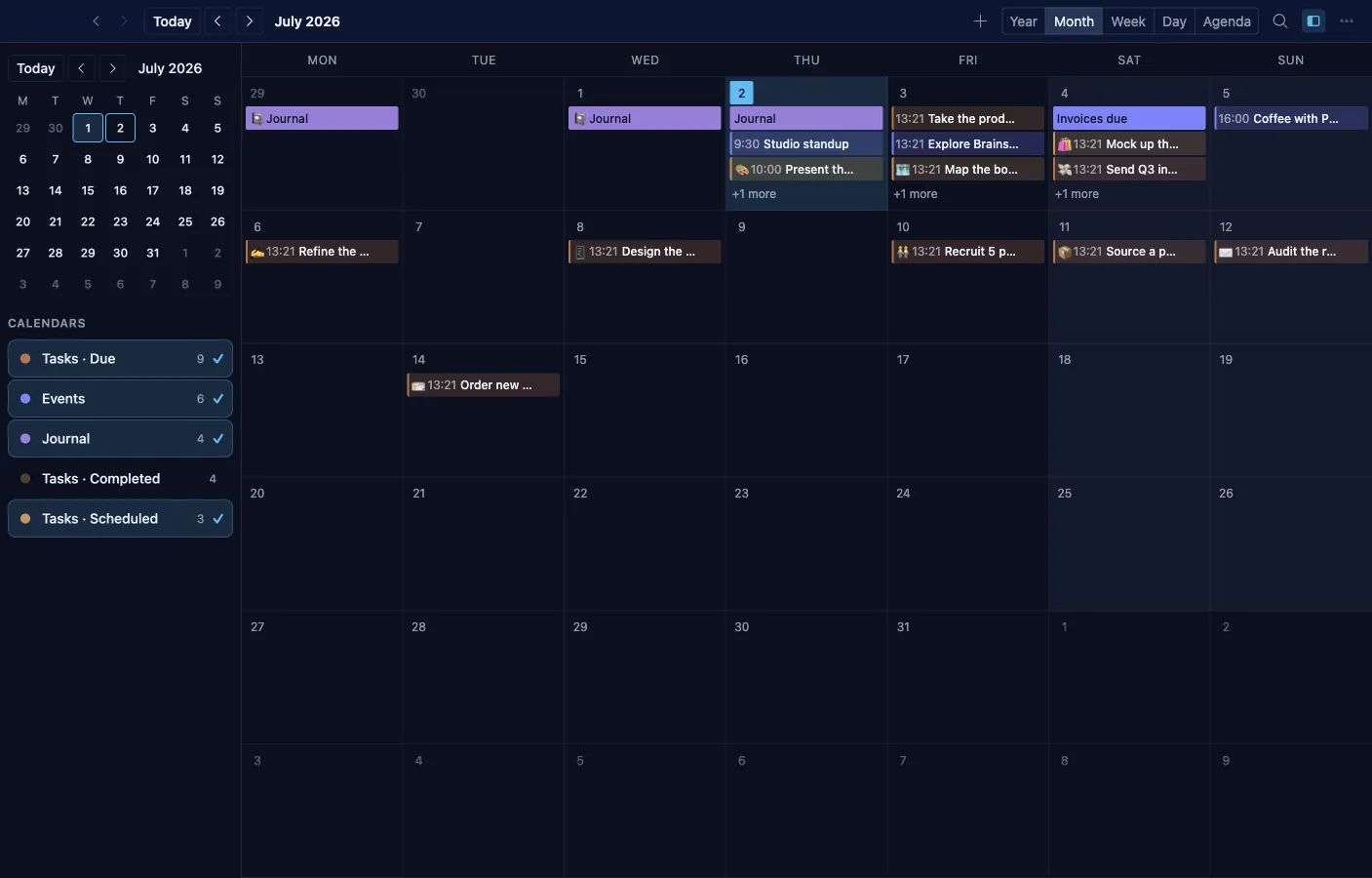Go to next month in mini calendar
The width and height of the screenshot is (1372, 878).
(113, 68)
